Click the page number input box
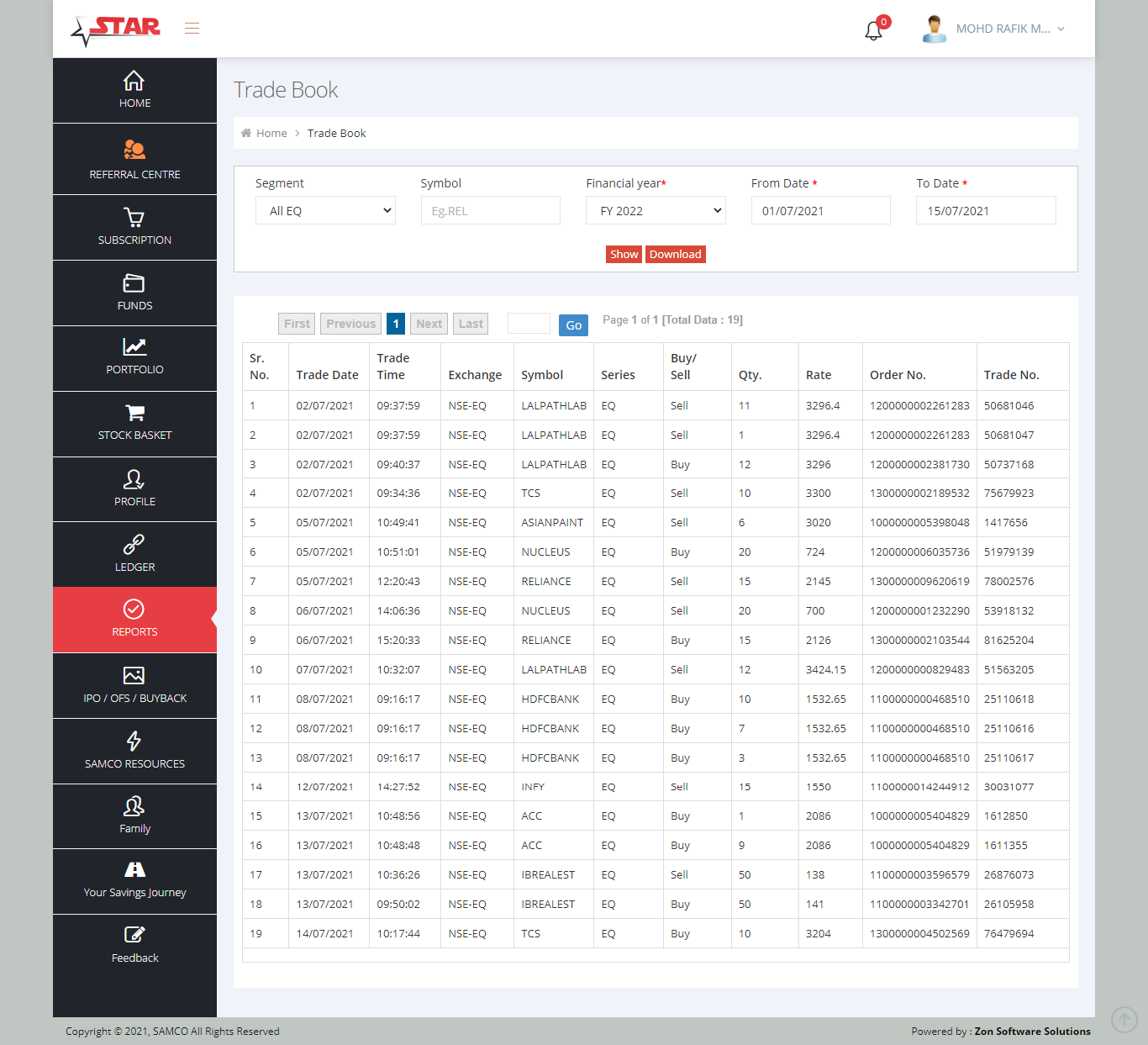 [x=529, y=324]
